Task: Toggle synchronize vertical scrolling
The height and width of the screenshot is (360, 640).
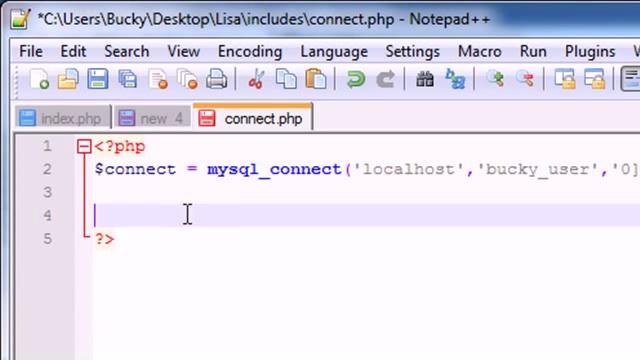Action: (x=565, y=79)
